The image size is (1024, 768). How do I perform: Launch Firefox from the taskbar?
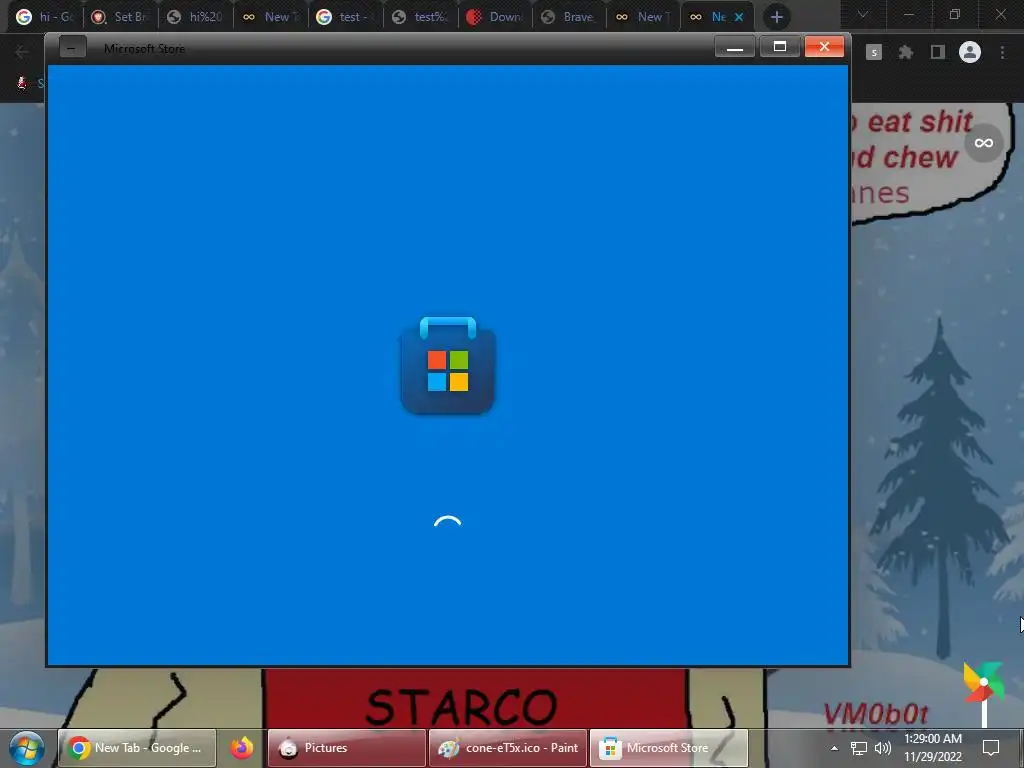click(x=242, y=748)
